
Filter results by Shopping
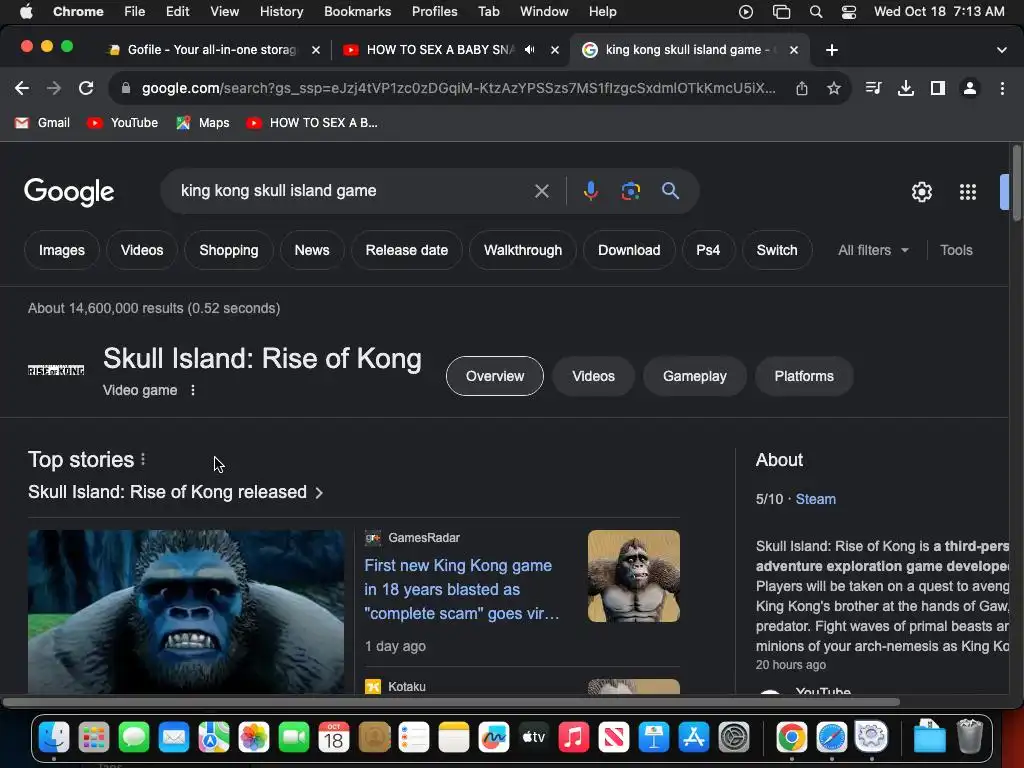(x=229, y=250)
